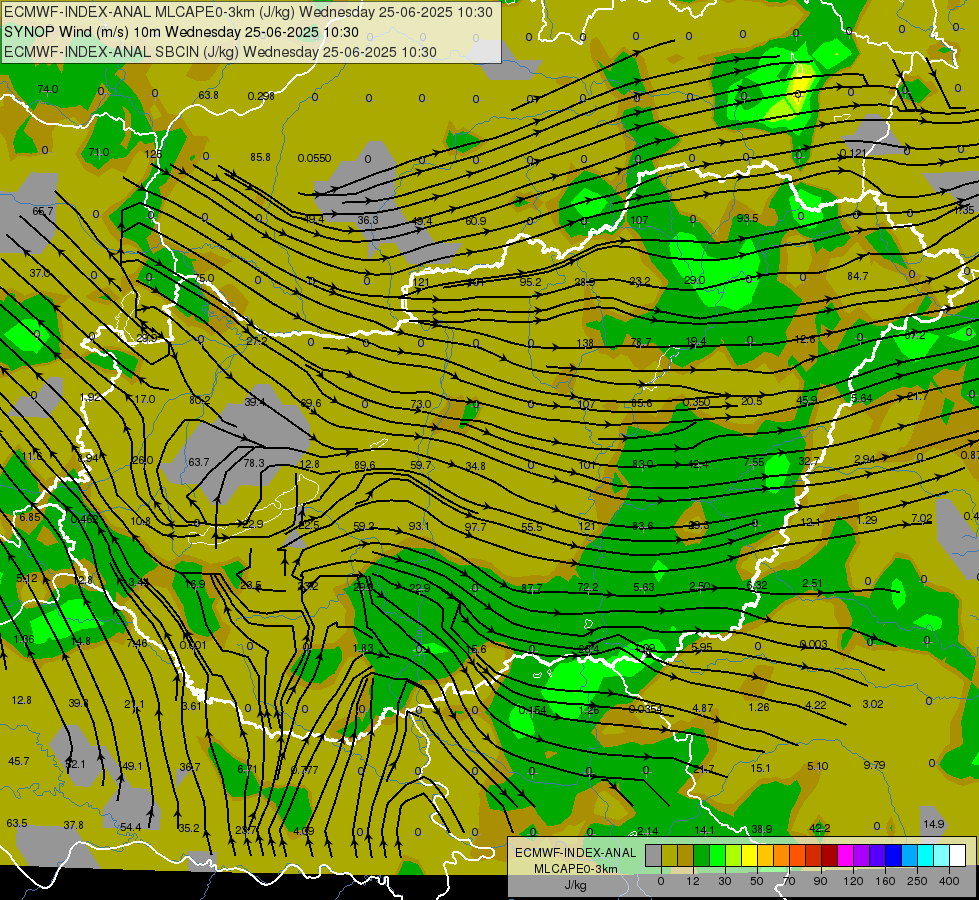Screen dimensions: 979x900
Task: Pick the yellow legend swatch left of 50
Action: coord(750,855)
